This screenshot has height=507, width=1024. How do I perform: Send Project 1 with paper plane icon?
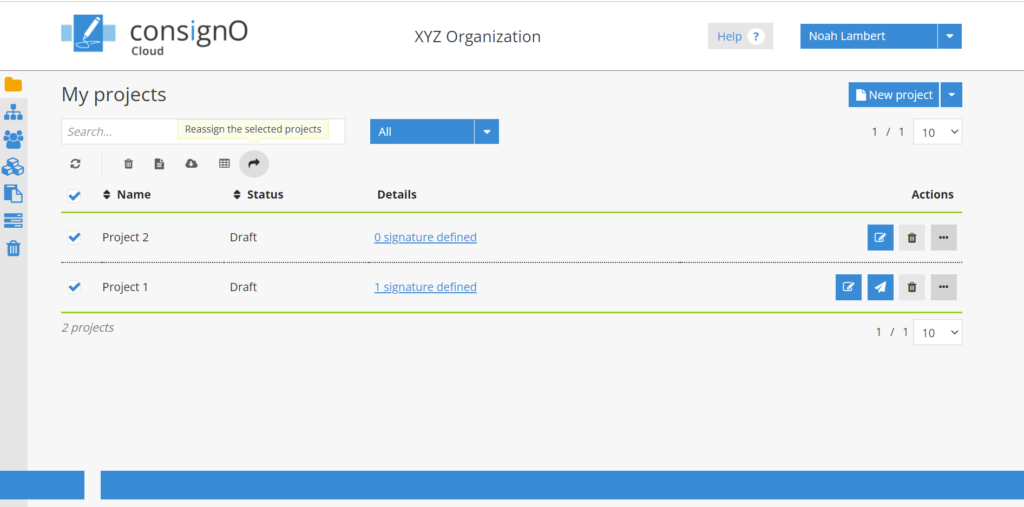[880, 288]
